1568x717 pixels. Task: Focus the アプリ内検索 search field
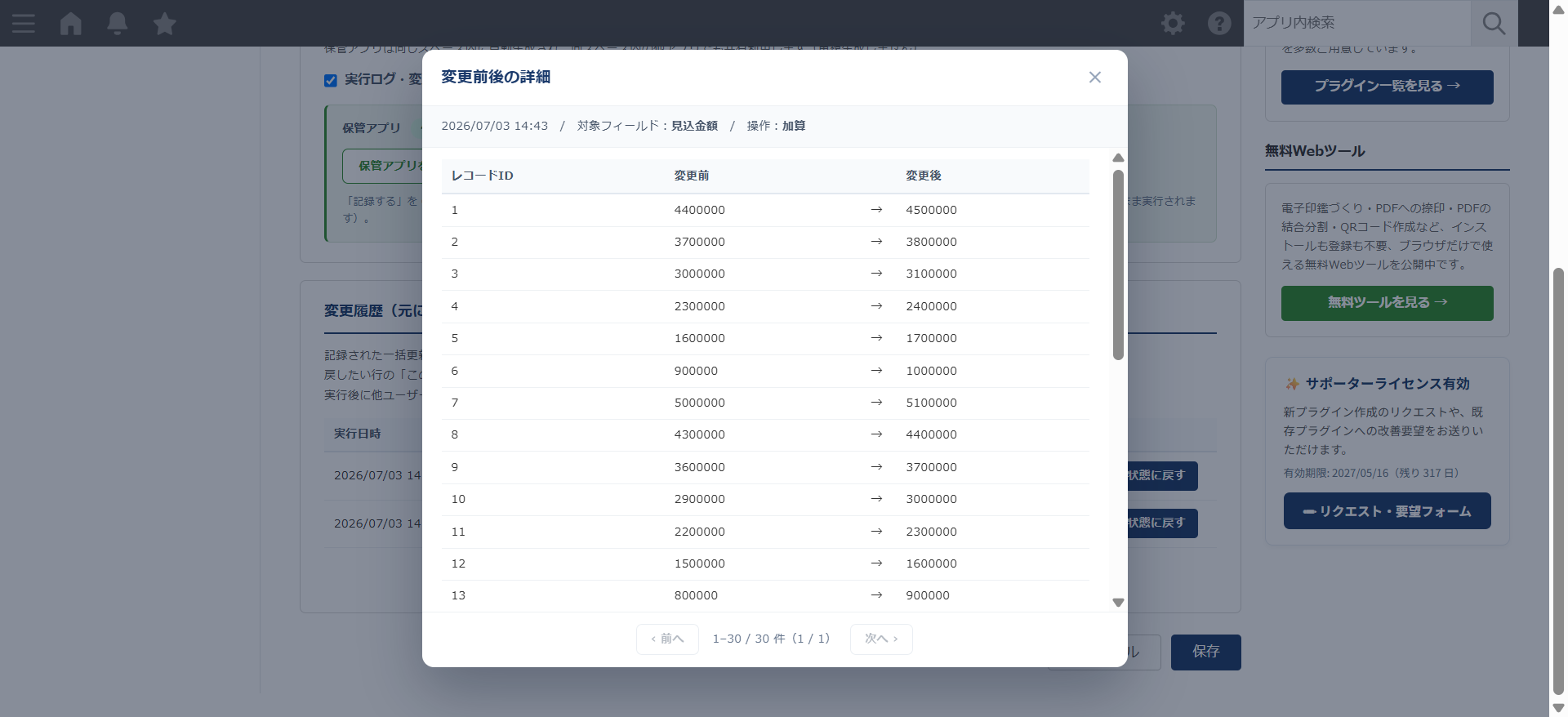1357,23
